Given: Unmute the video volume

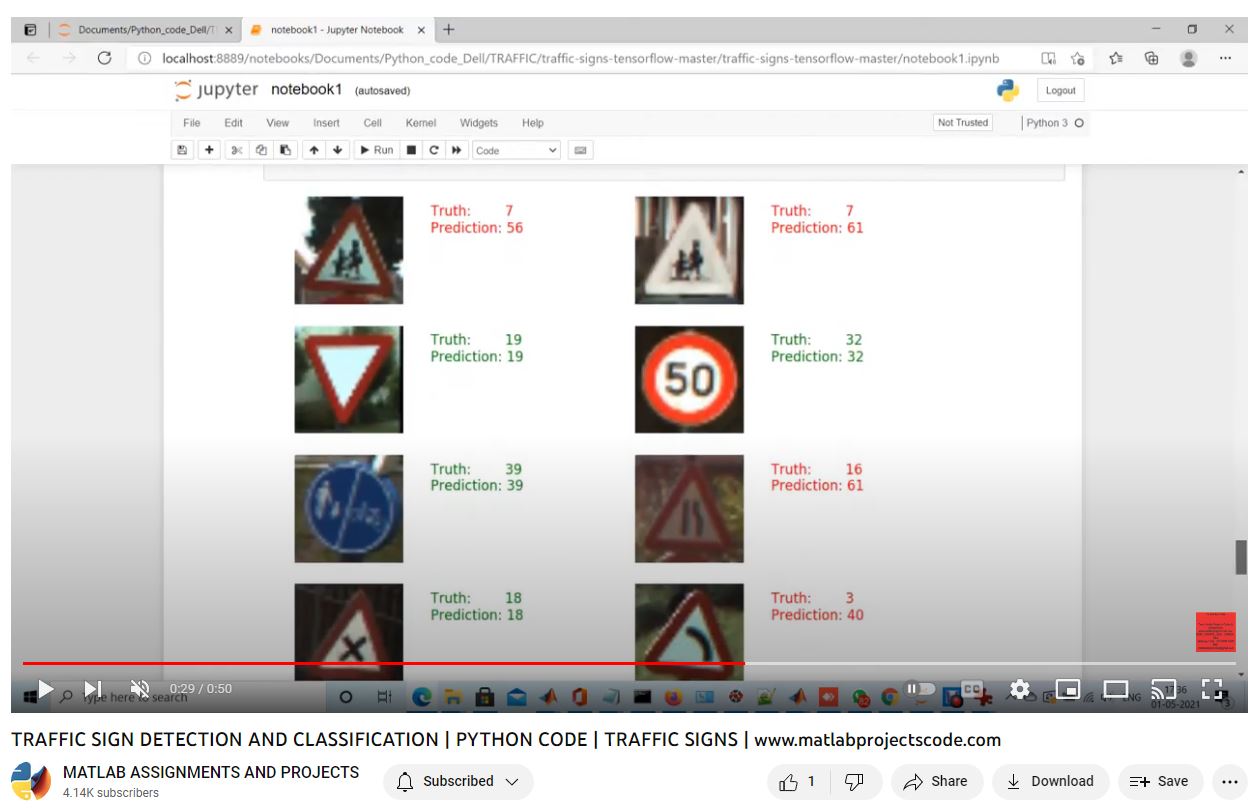Looking at the screenshot, I should point(140,689).
